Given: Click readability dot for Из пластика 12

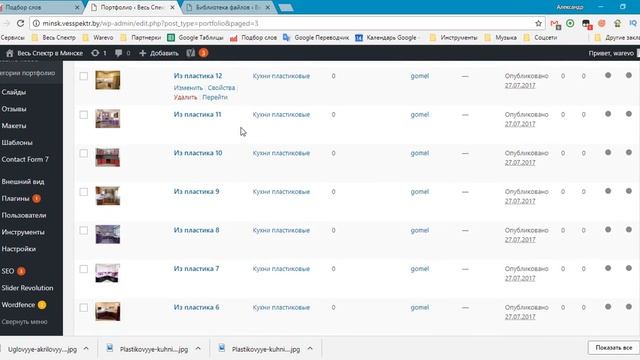Looking at the screenshot, I should click(x=629, y=75).
